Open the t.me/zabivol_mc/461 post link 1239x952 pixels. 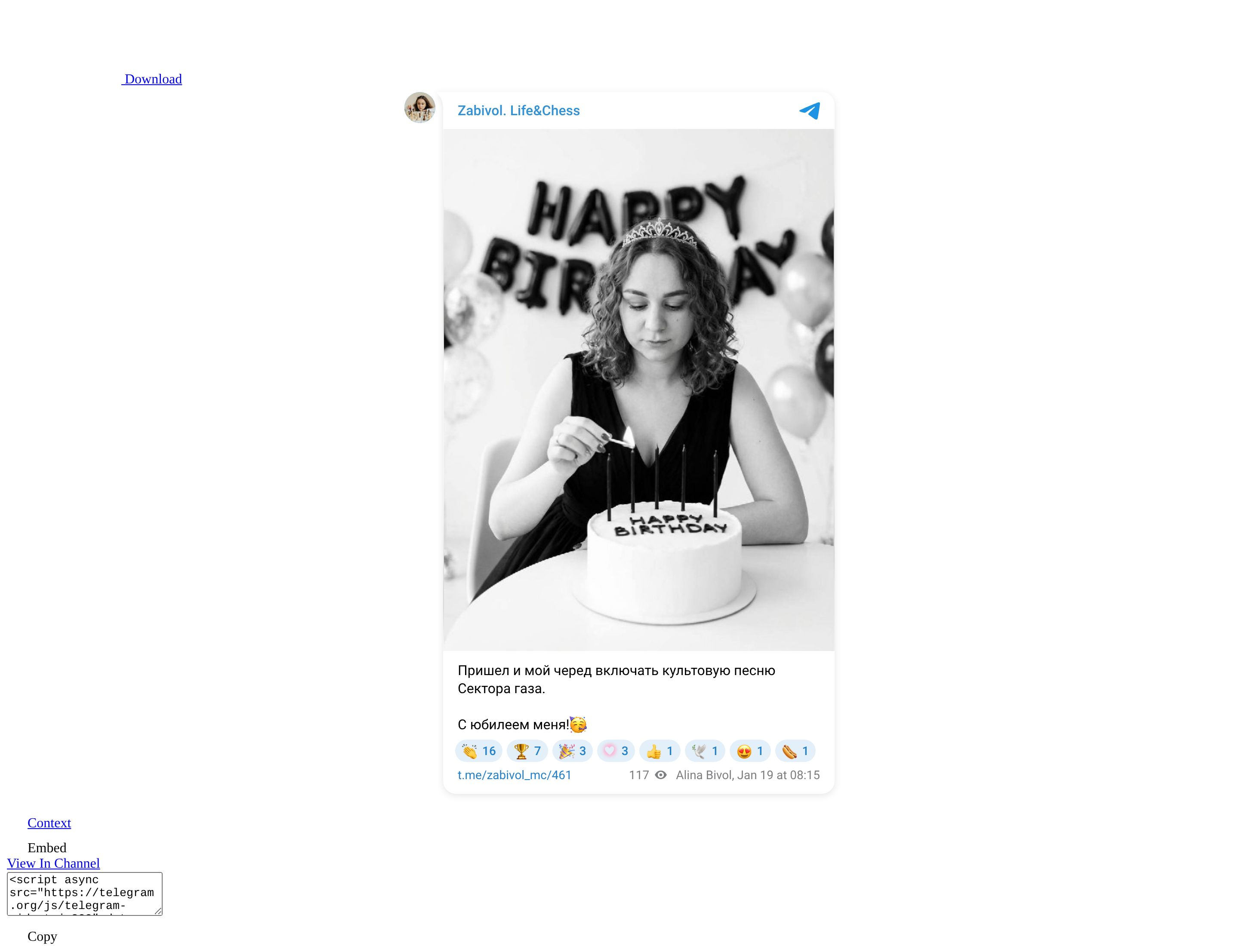514,775
